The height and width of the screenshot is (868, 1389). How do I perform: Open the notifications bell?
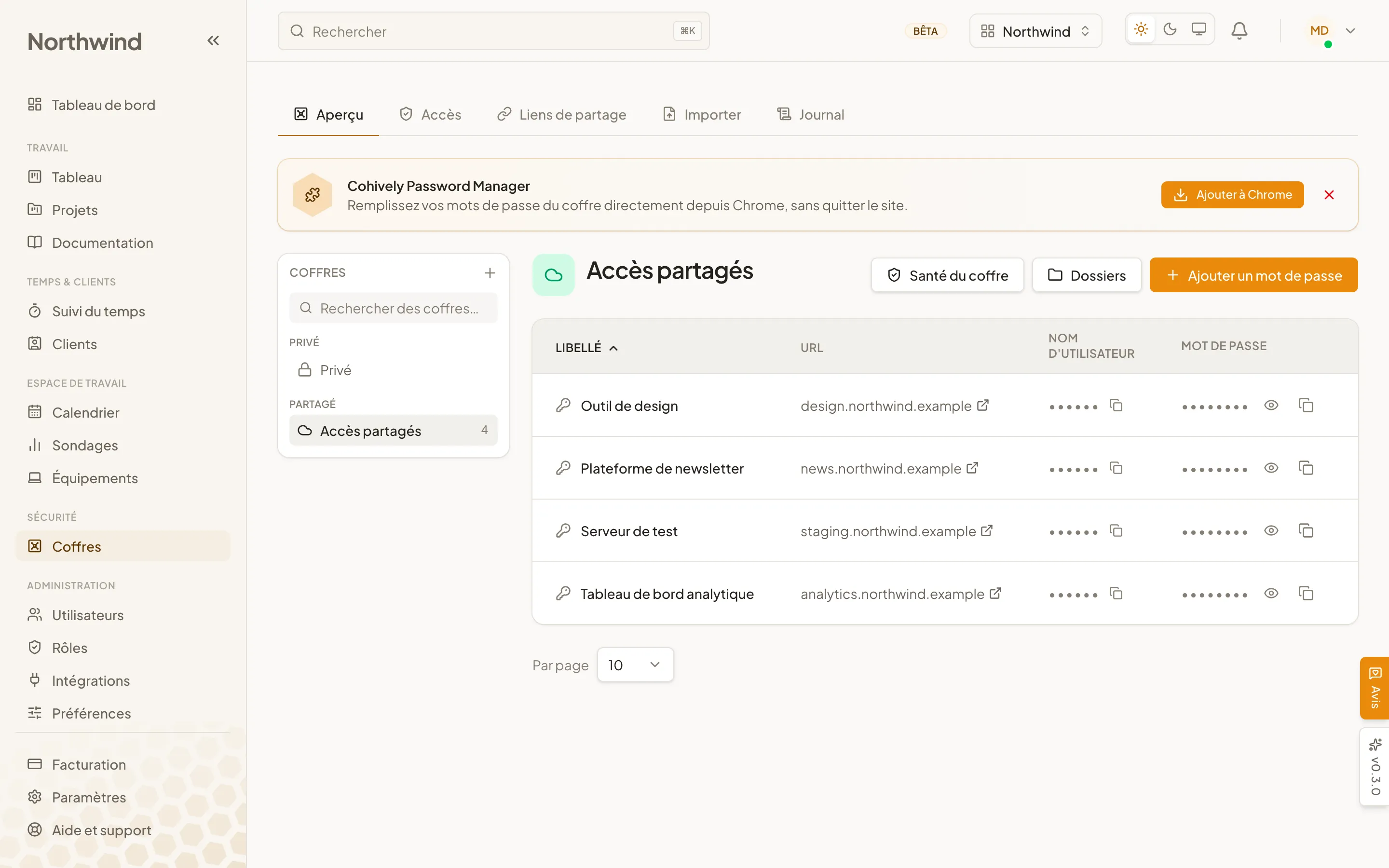pyautogui.click(x=1239, y=31)
